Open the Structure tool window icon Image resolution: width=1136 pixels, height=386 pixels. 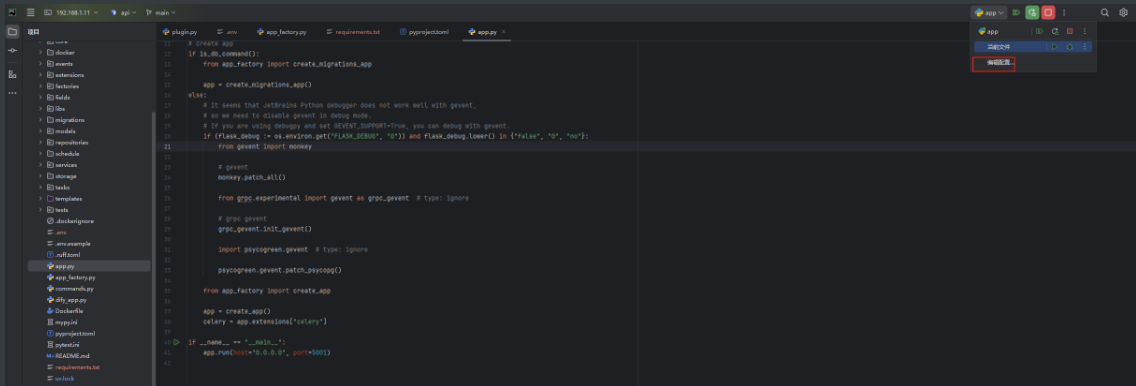pyautogui.click(x=12, y=74)
